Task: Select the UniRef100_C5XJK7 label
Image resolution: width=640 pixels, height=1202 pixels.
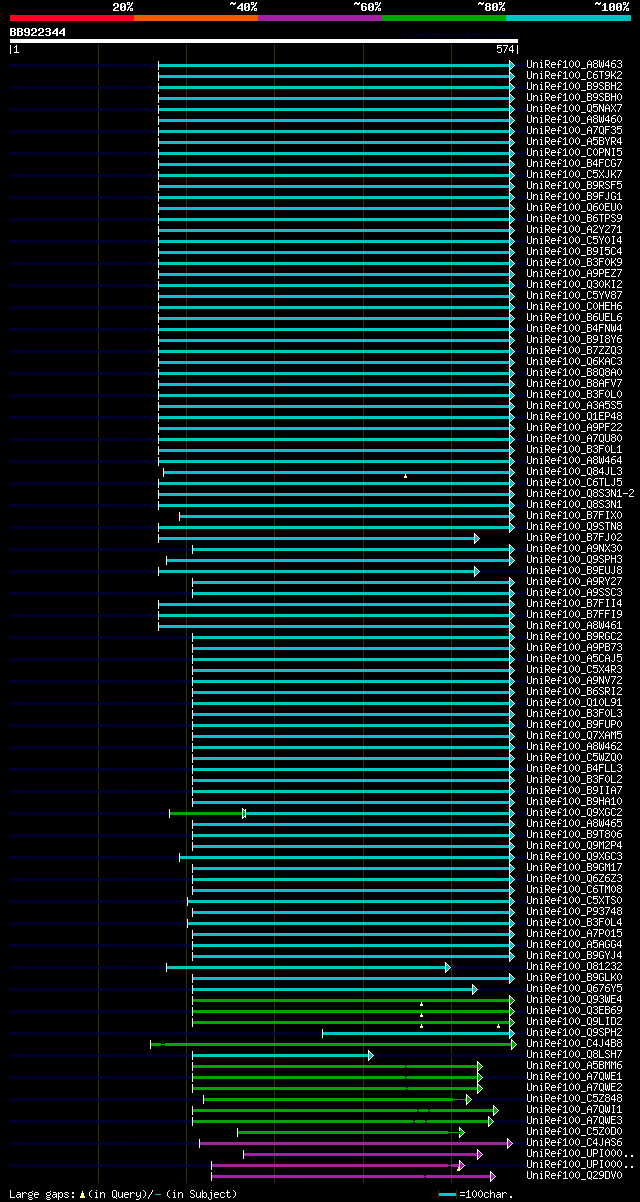Action: click(x=574, y=174)
